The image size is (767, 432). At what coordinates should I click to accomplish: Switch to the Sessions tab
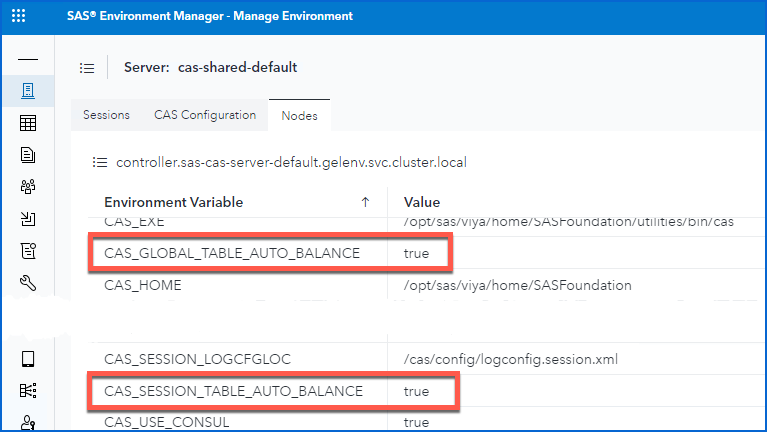pos(106,115)
